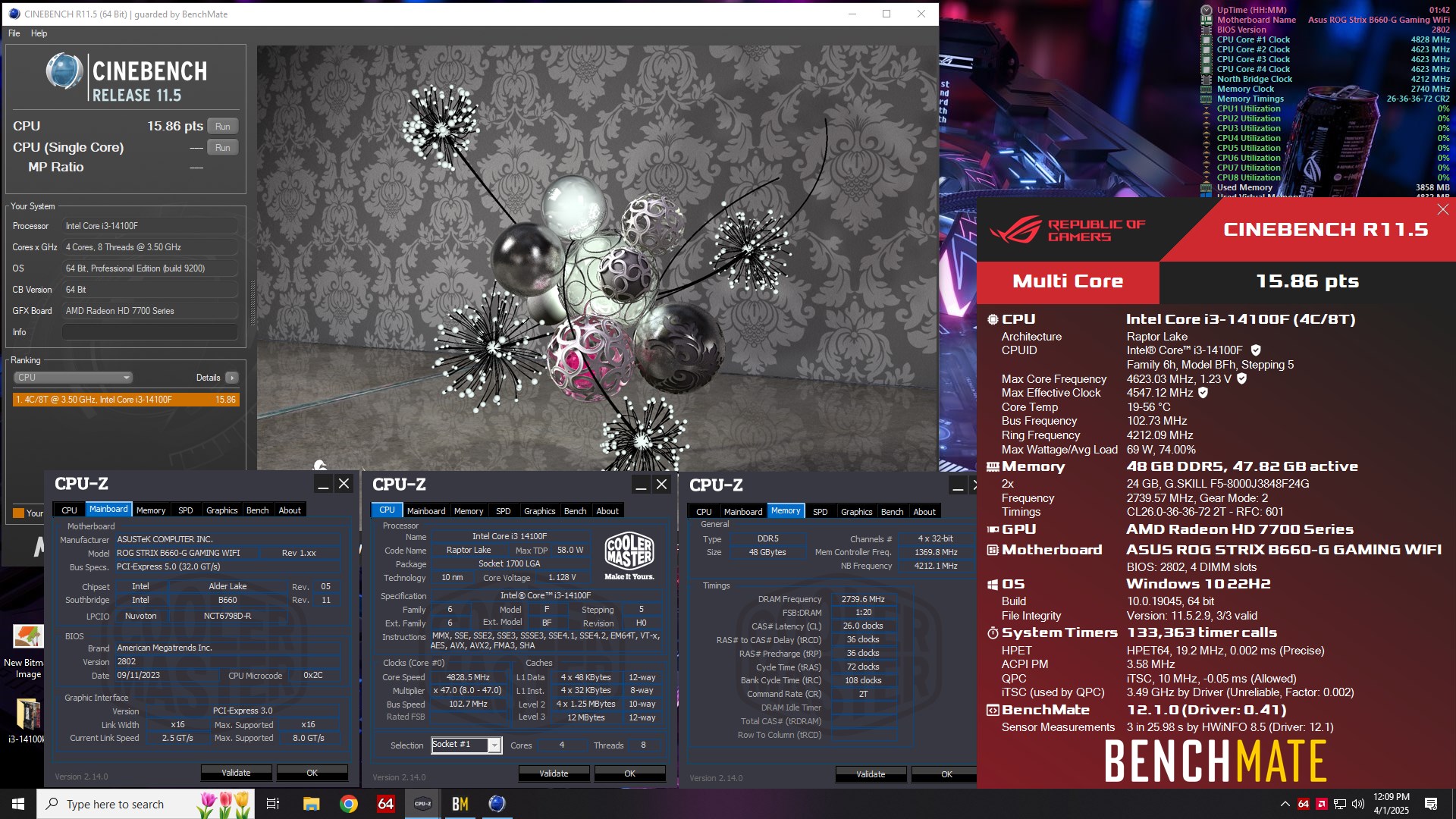Click OK in the Processor CPU-Z window

click(x=630, y=773)
